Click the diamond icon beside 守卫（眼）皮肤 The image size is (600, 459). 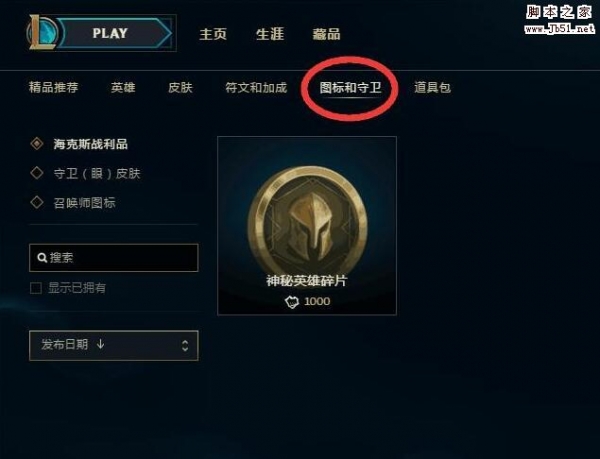37,173
